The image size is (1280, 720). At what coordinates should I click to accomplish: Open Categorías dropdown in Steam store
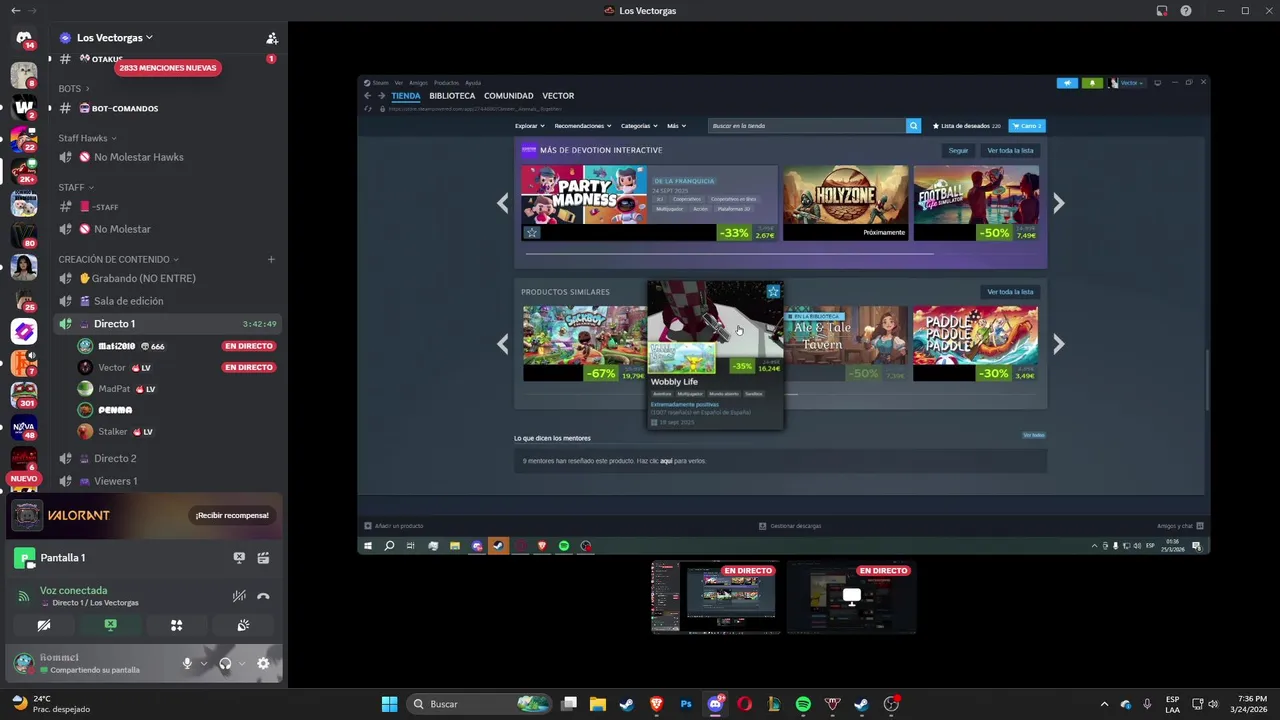tap(640, 126)
